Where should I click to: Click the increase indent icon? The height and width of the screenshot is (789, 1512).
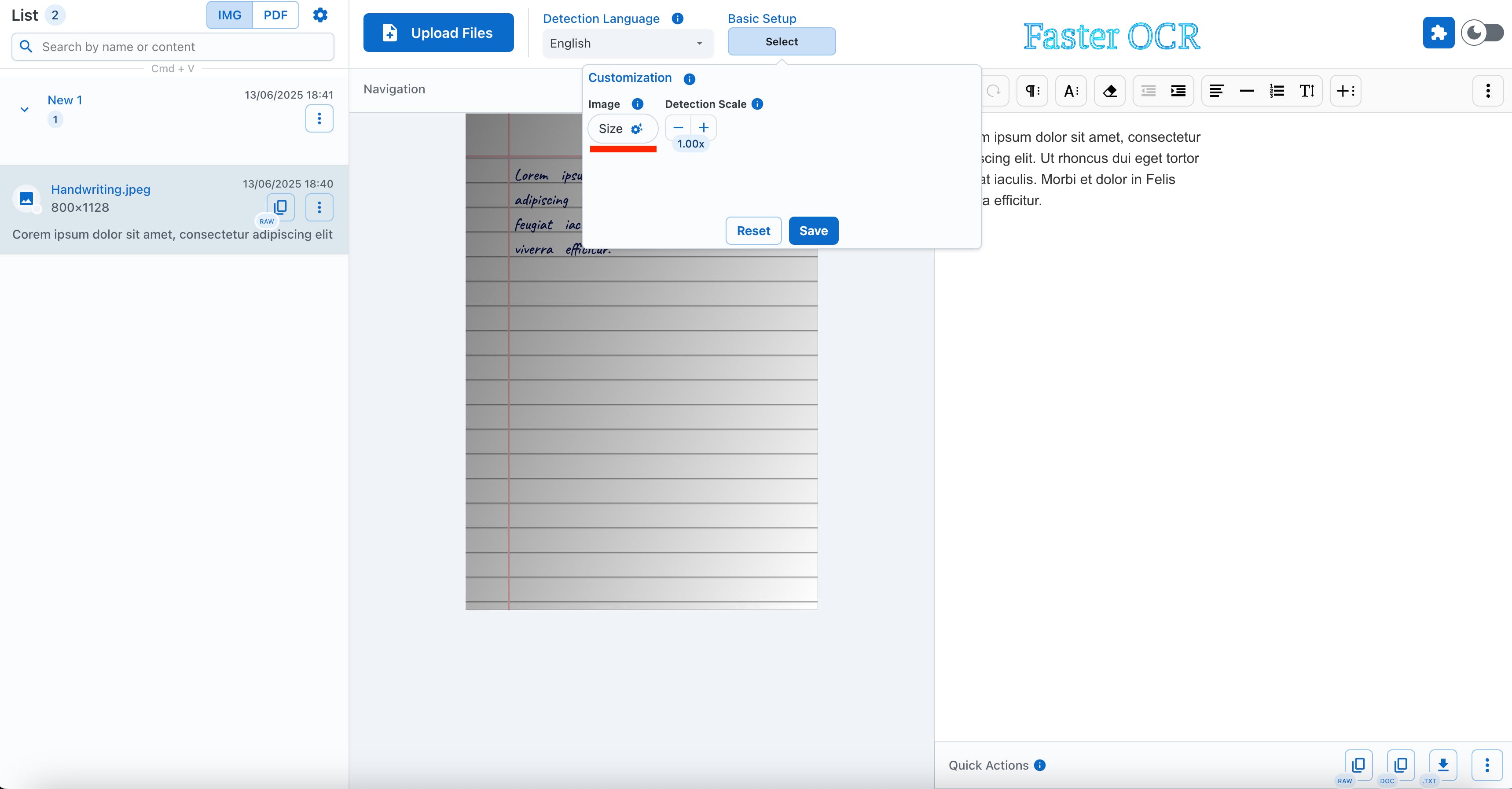tap(1178, 91)
